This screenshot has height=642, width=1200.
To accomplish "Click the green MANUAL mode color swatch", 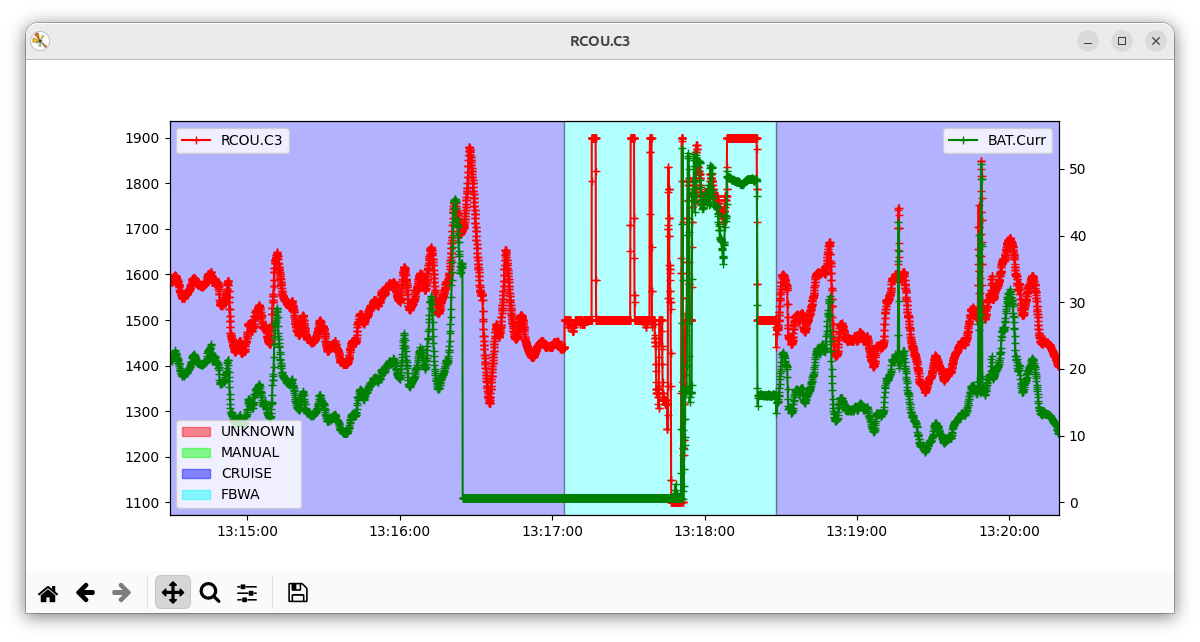I will coord(196,453).
